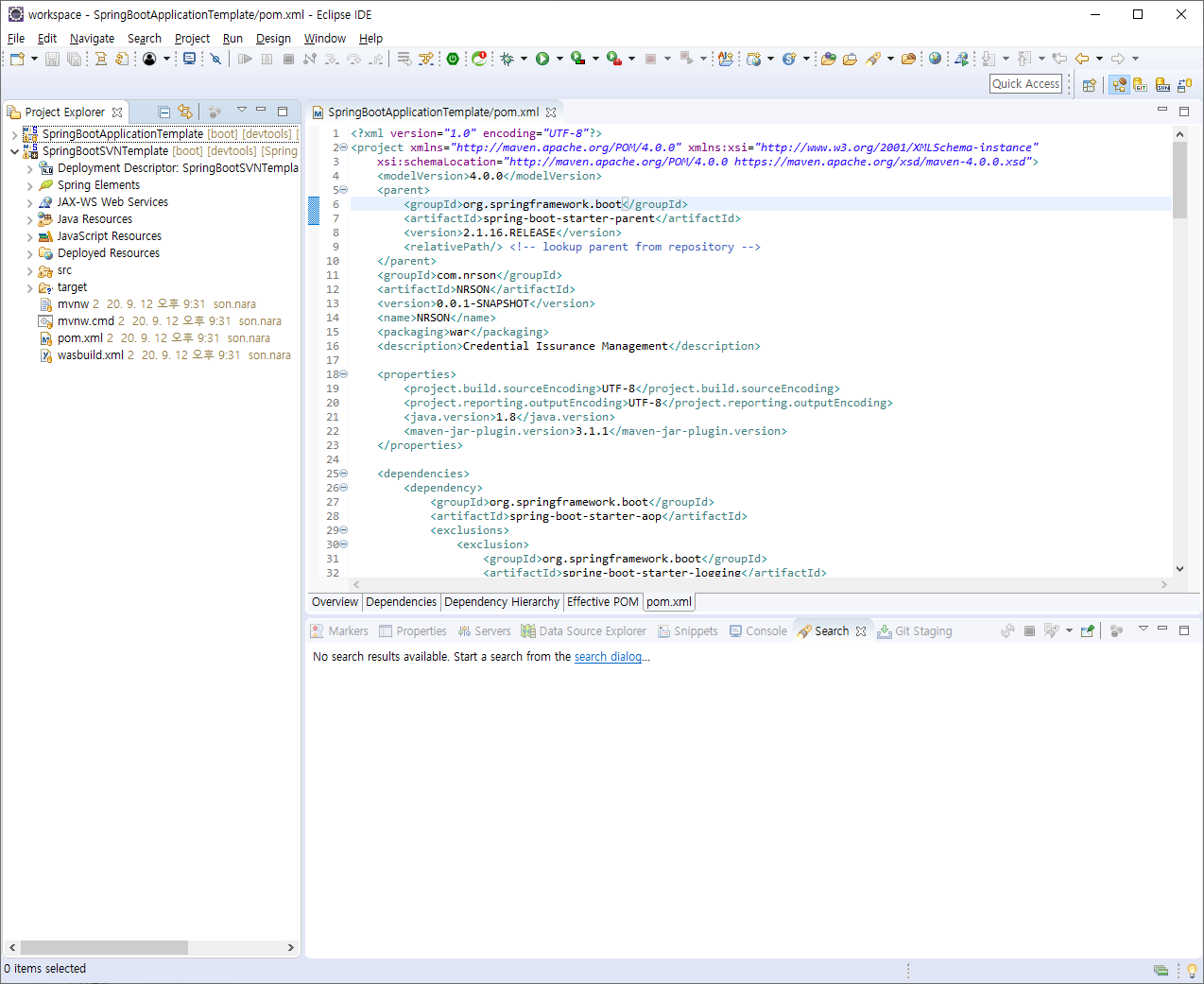Expand the src folder node

[x=30, y=270]
